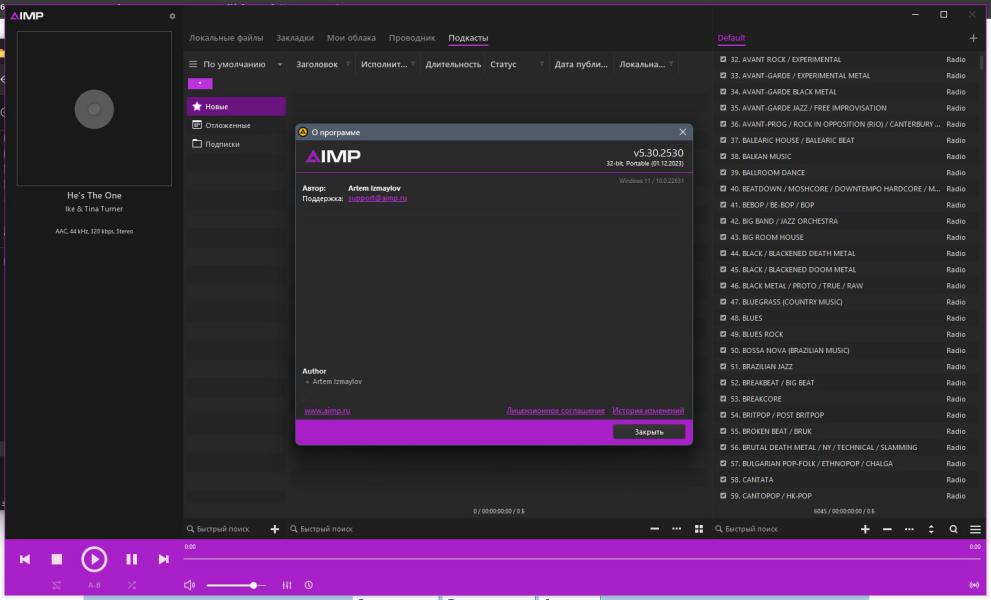Open the support@aimp.ru email link
This screenshot has height=600, width=991.
[x=377, y=199]
